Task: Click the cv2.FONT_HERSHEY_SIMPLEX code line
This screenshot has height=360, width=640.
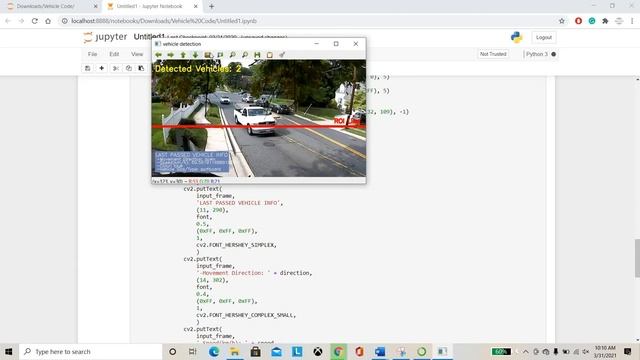Action: tap(236, 245)
